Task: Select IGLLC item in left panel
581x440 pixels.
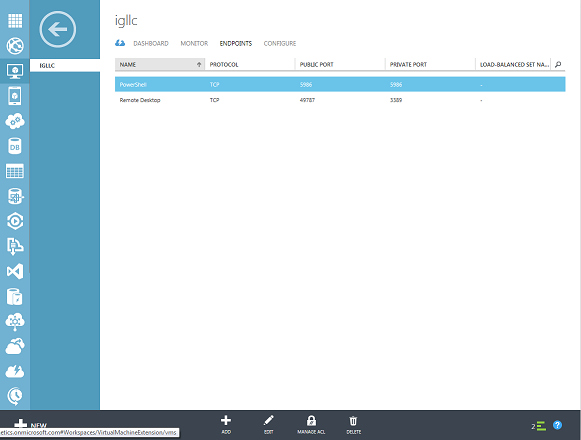Action: point(65,66)
